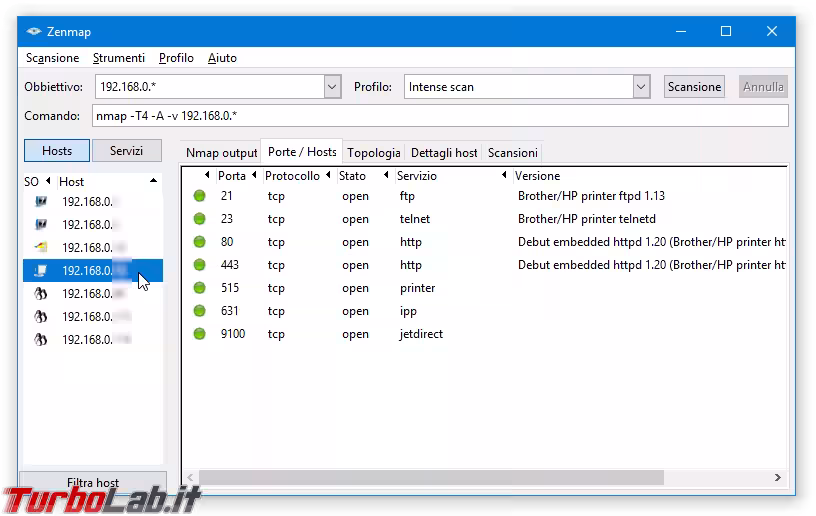The height and width of the screenshot is (516, 816).
Task: Click the Annulla button
Action: click(x=763, y=87)
